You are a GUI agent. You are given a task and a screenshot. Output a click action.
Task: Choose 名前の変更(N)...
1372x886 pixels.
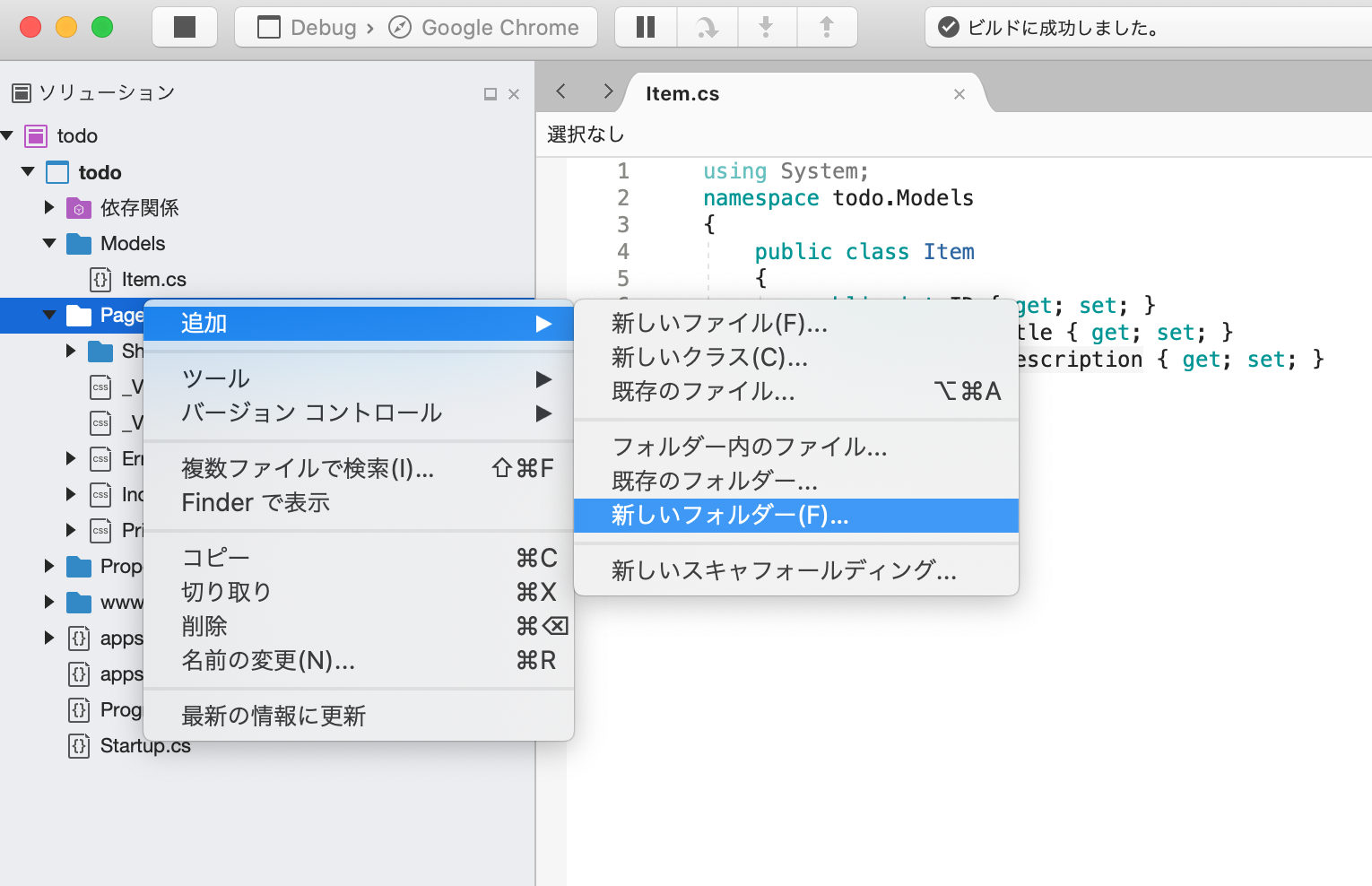coord(359,661)
